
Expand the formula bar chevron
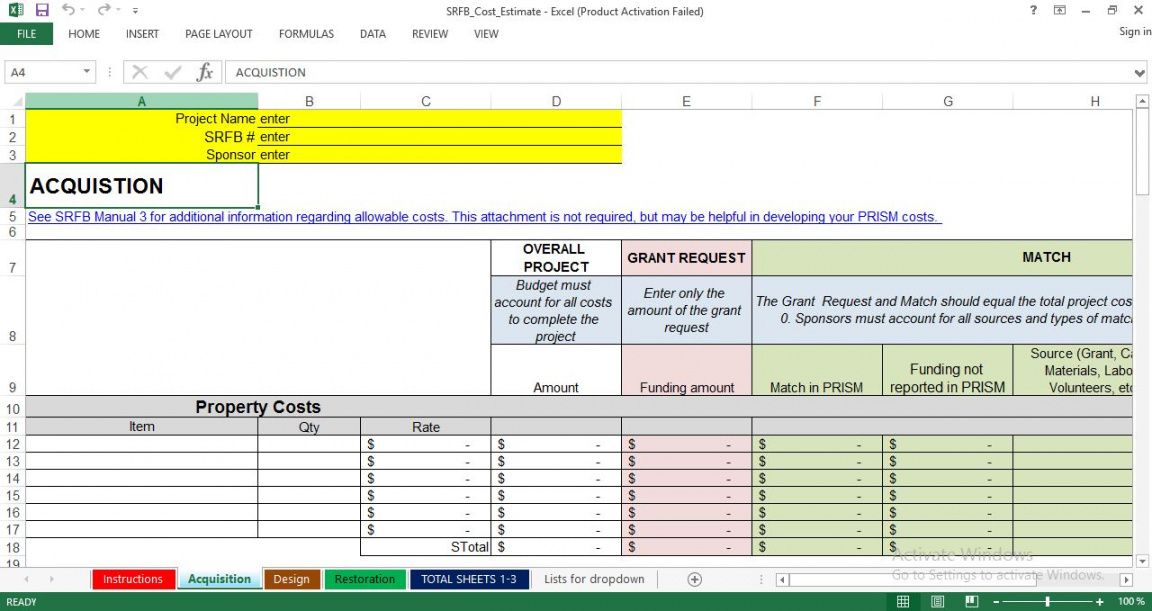pyautogui.click(x=1140, y=73)
